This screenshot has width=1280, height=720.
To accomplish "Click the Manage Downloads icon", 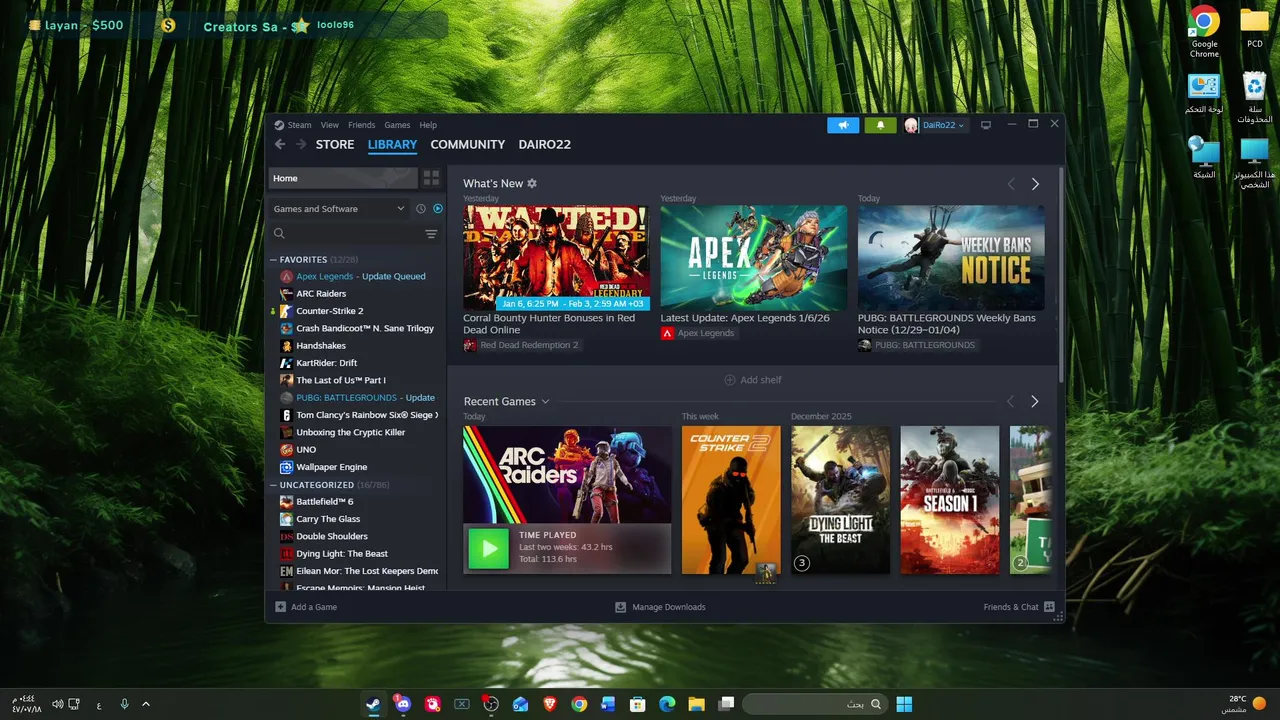I will [620, 607].
